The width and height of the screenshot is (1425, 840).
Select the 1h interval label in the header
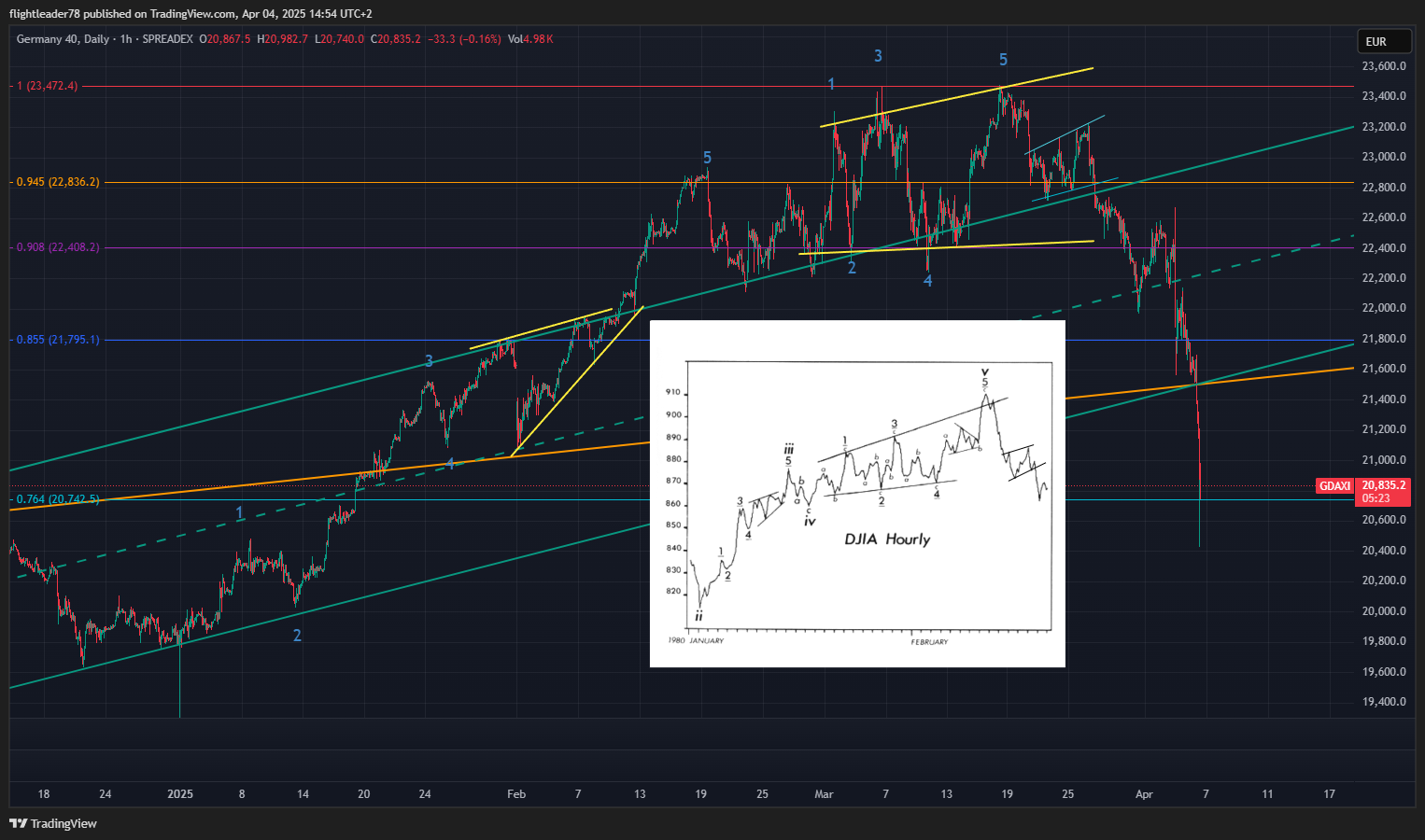(x=126, y=39)
